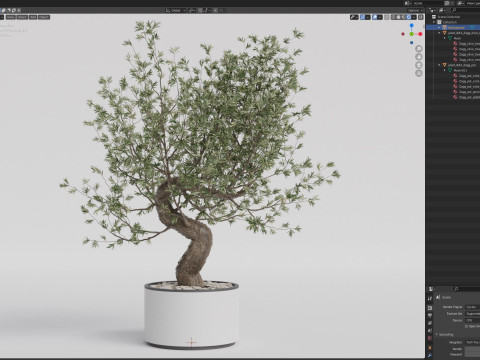Click the Scene name field in top bar
The image size is (480, 360).
pyautogui.click(x=428, y=3)
